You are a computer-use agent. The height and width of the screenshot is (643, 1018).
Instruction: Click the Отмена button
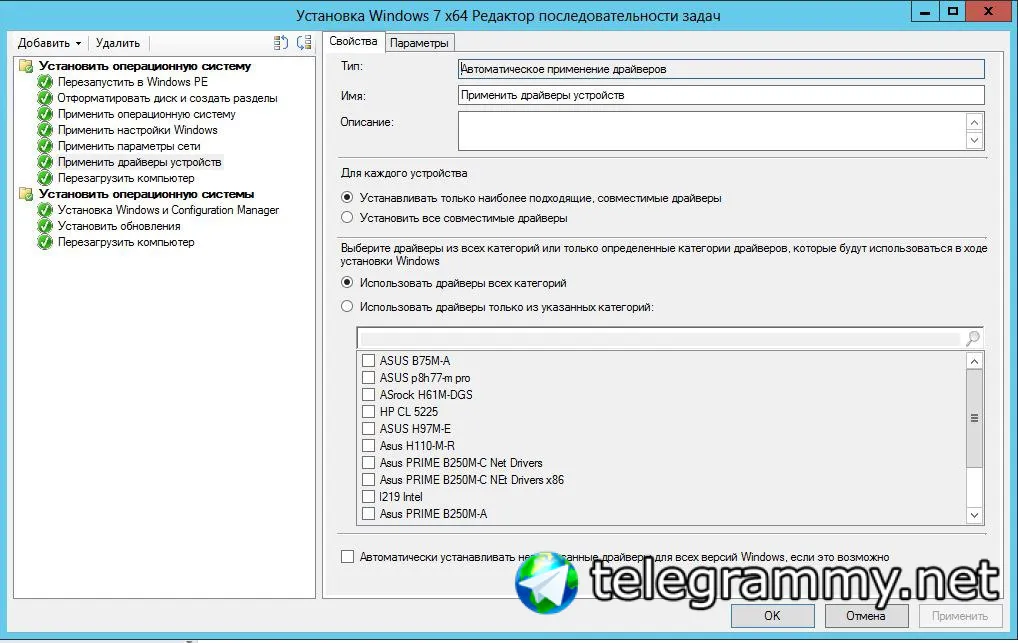(x=866, y=616)
